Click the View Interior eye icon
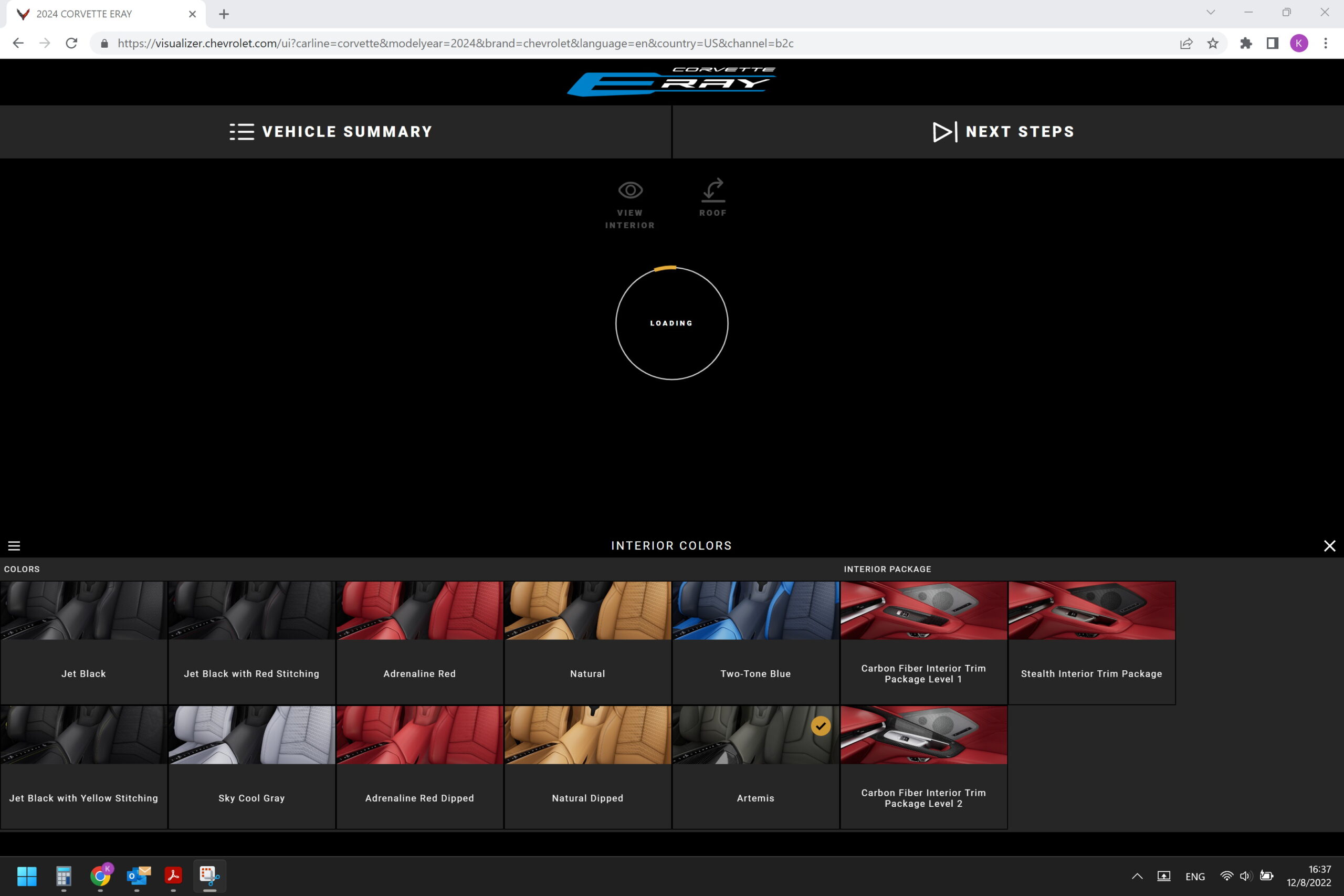Viewport: 1344px width, 896px height. (629, 191)
